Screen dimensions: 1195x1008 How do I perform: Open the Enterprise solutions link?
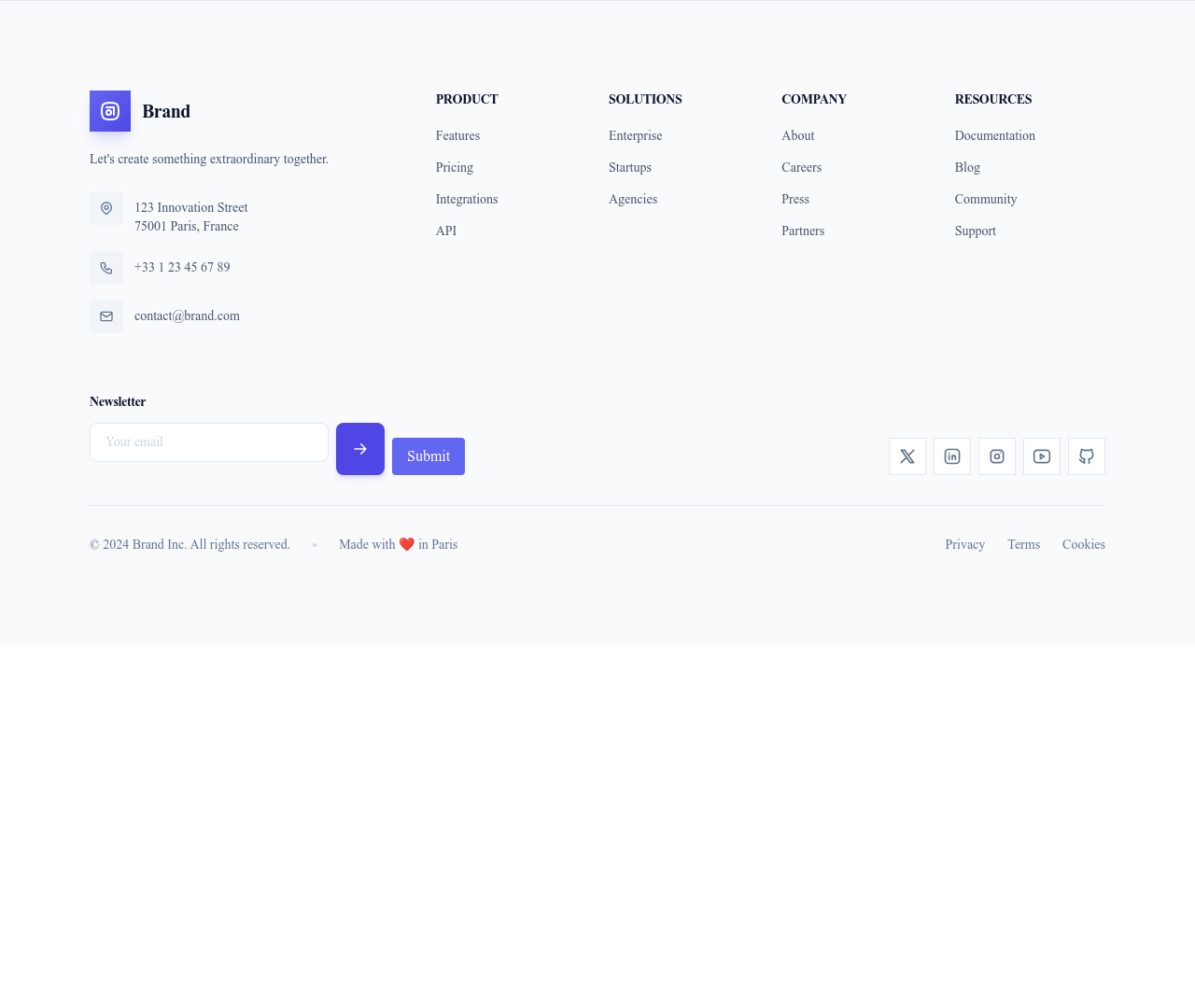click(636, 135)
